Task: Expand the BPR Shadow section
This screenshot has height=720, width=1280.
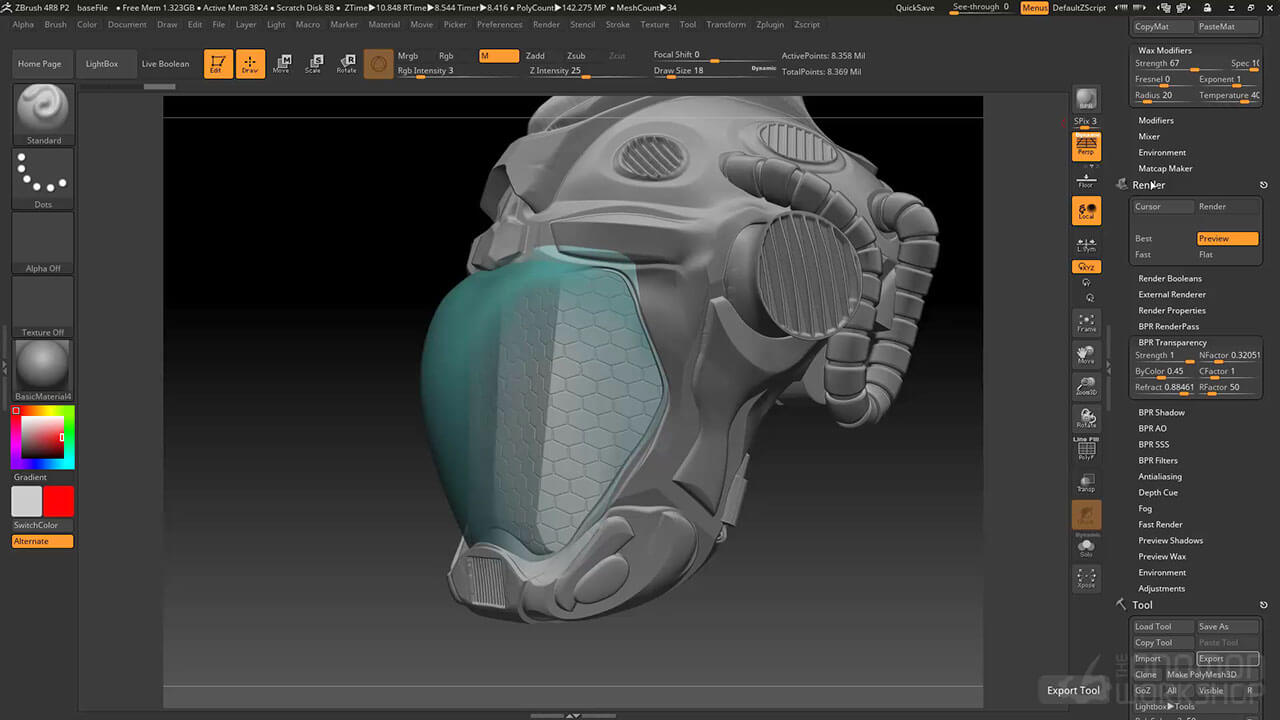Action: (x=1161, y=413)
